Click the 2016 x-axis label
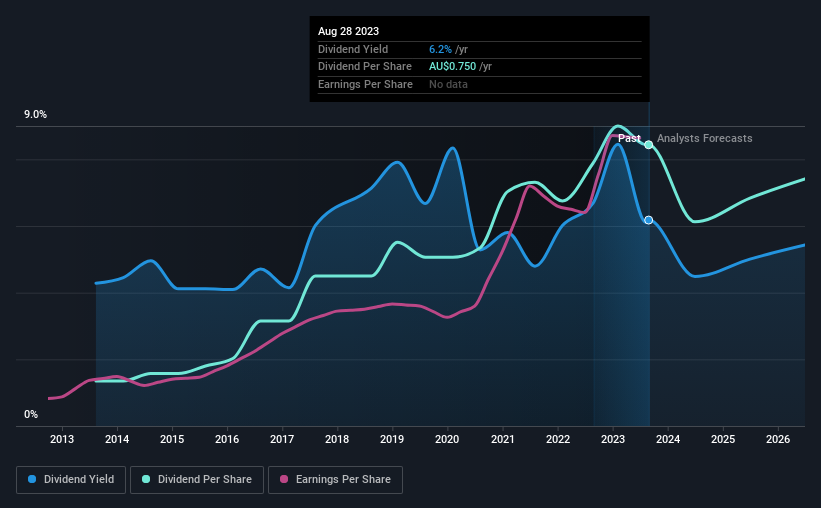821x508 pixels. click(x=227, y=439)
